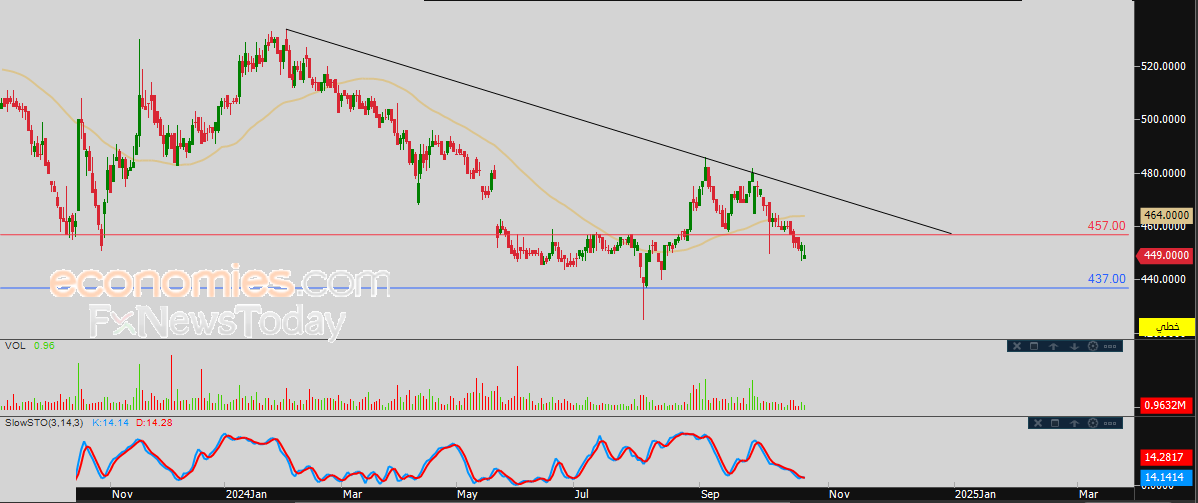Click the VOL indicator label
Viewport: 1198px width, 503px height.
click(x=15, y=346)
